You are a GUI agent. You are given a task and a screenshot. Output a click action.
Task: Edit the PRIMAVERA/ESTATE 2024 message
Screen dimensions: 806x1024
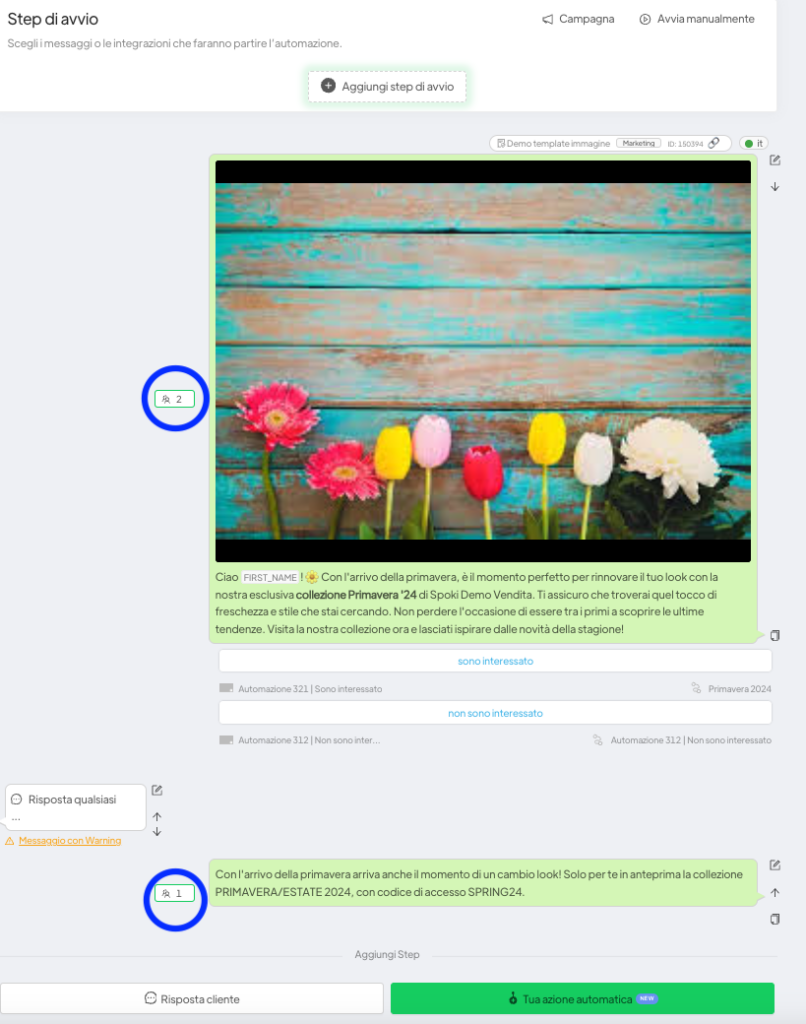click(x=775, y=866)
